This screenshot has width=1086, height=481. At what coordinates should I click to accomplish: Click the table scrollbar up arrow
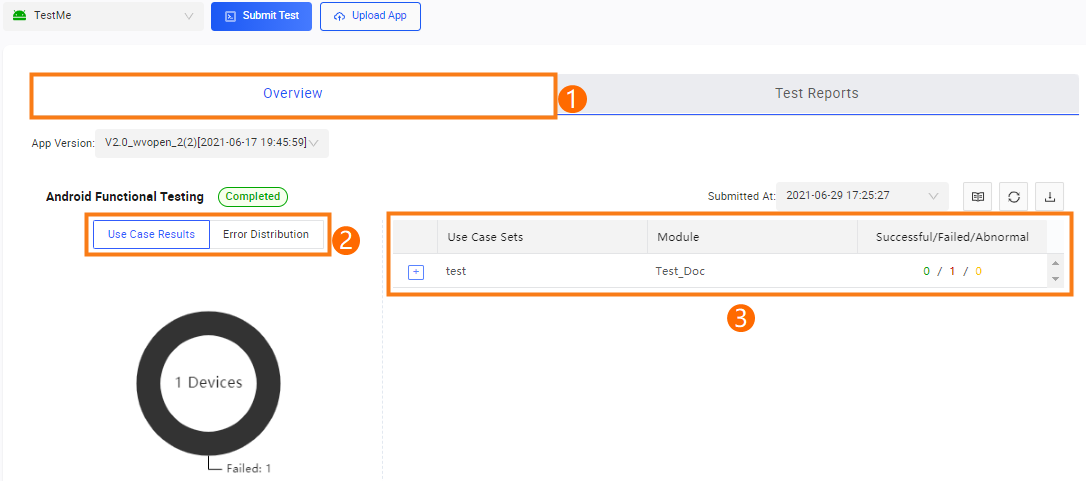1055,263
